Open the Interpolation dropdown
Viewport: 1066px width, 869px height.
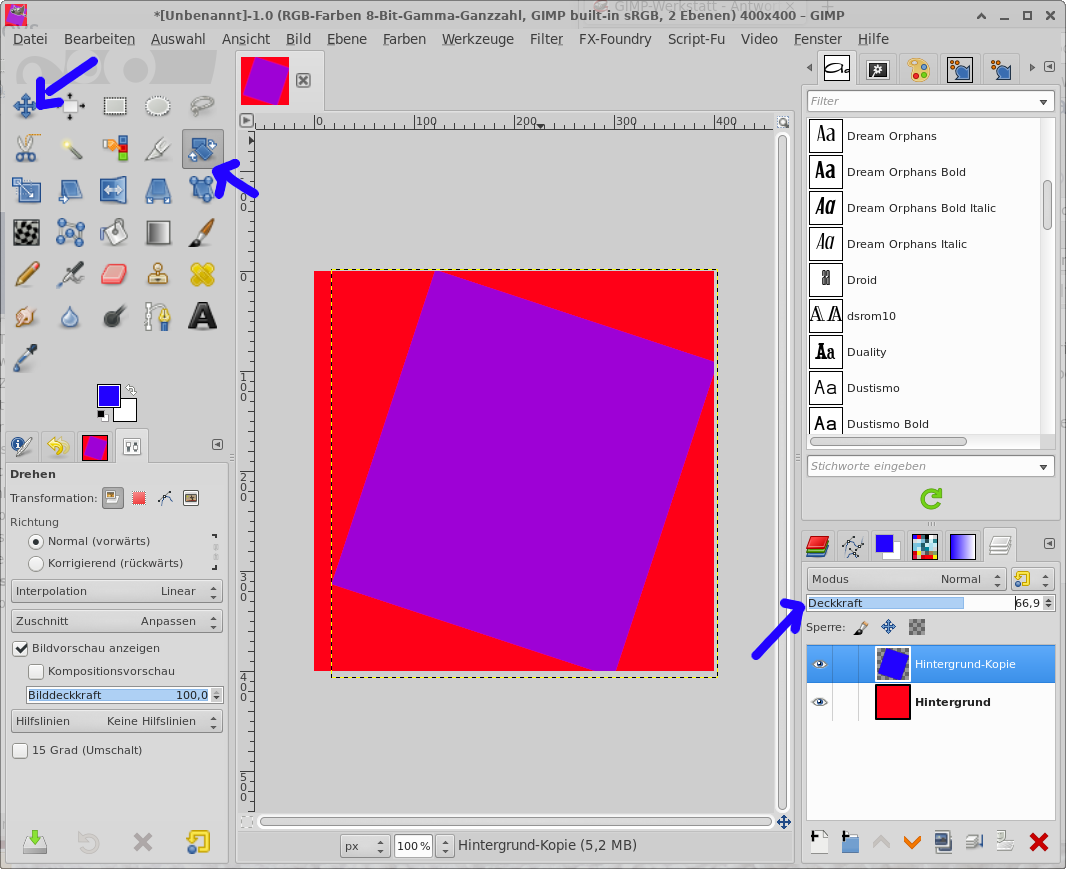(x=116, y=591)
